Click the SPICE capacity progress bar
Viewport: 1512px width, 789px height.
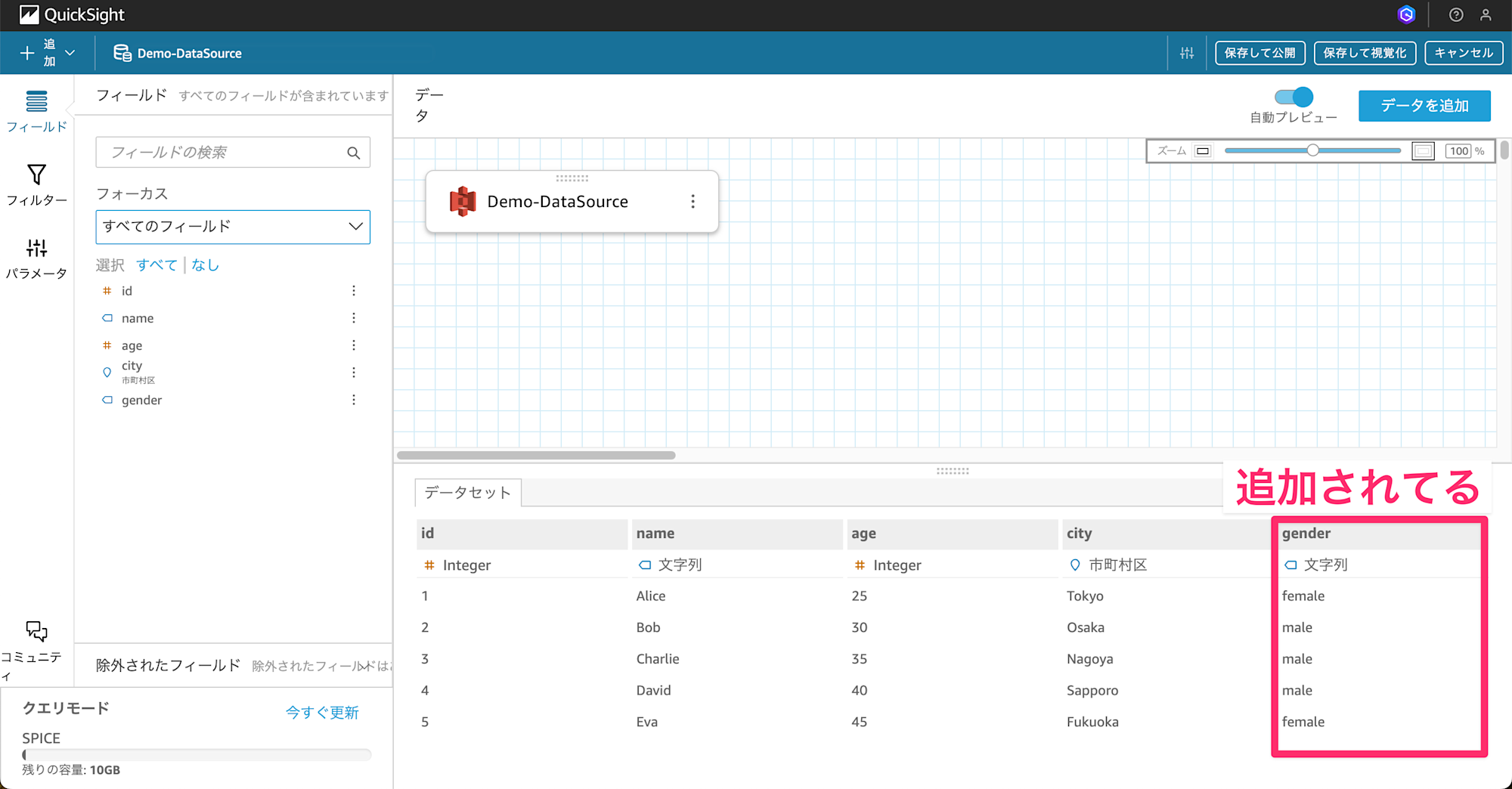tap(197, 754)
